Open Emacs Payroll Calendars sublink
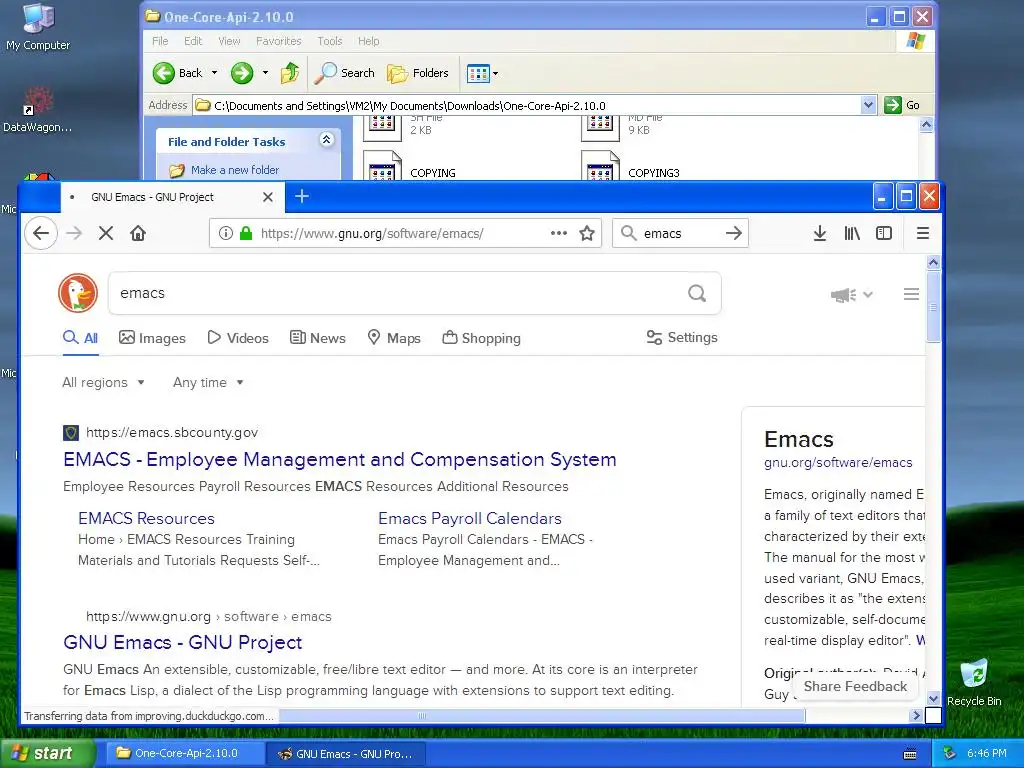Screen dimensions: 1024x768 tap(470, 519)
